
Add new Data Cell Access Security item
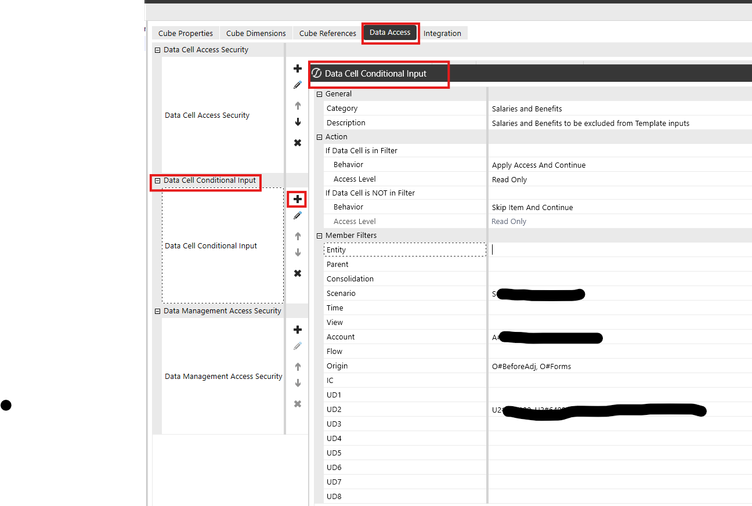(297, 69)
